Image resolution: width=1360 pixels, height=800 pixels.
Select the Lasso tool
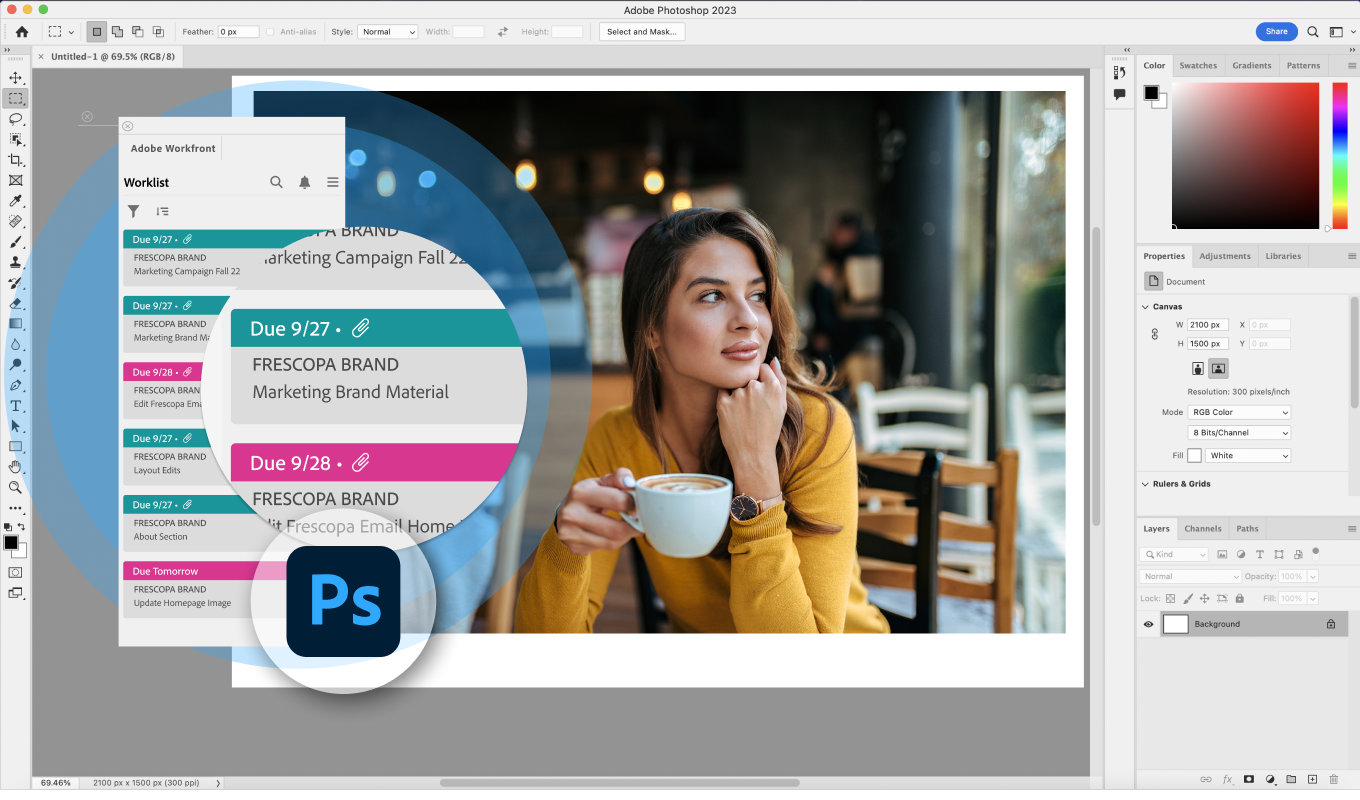[x=15, y=119]
